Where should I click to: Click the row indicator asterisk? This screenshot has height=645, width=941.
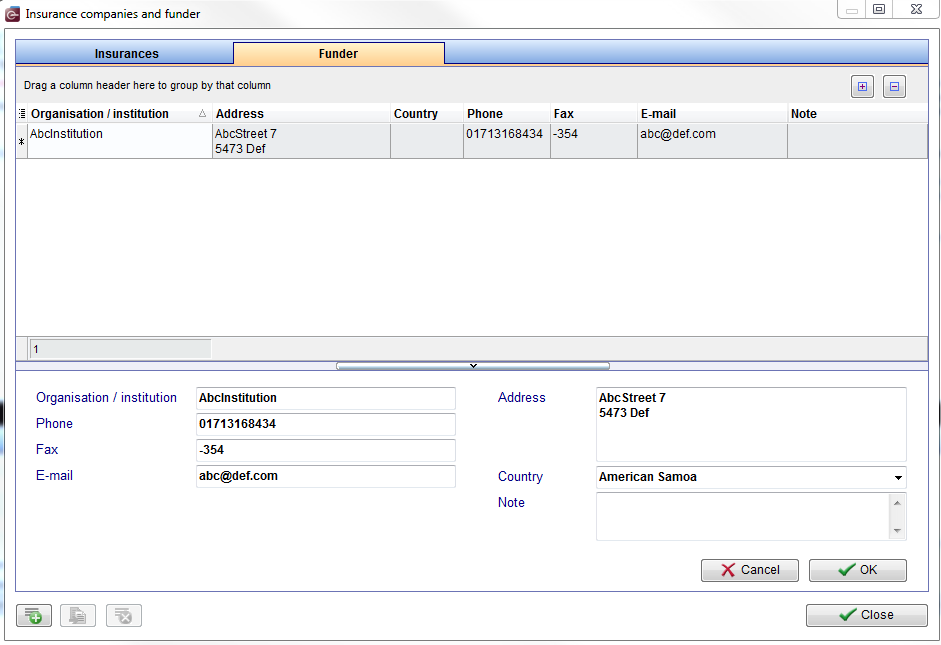22,142
